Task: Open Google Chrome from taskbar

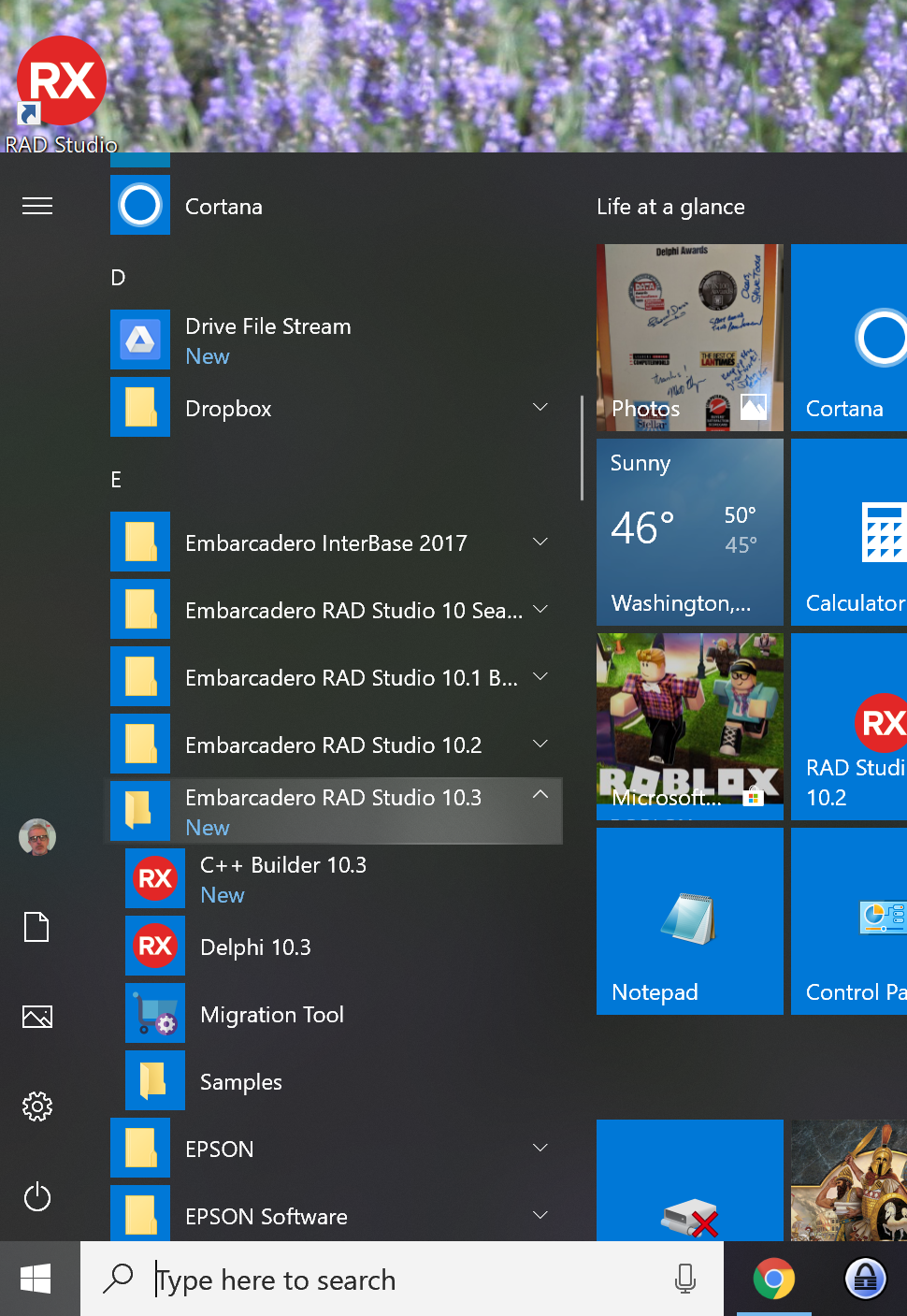Action: (773, 1279)
